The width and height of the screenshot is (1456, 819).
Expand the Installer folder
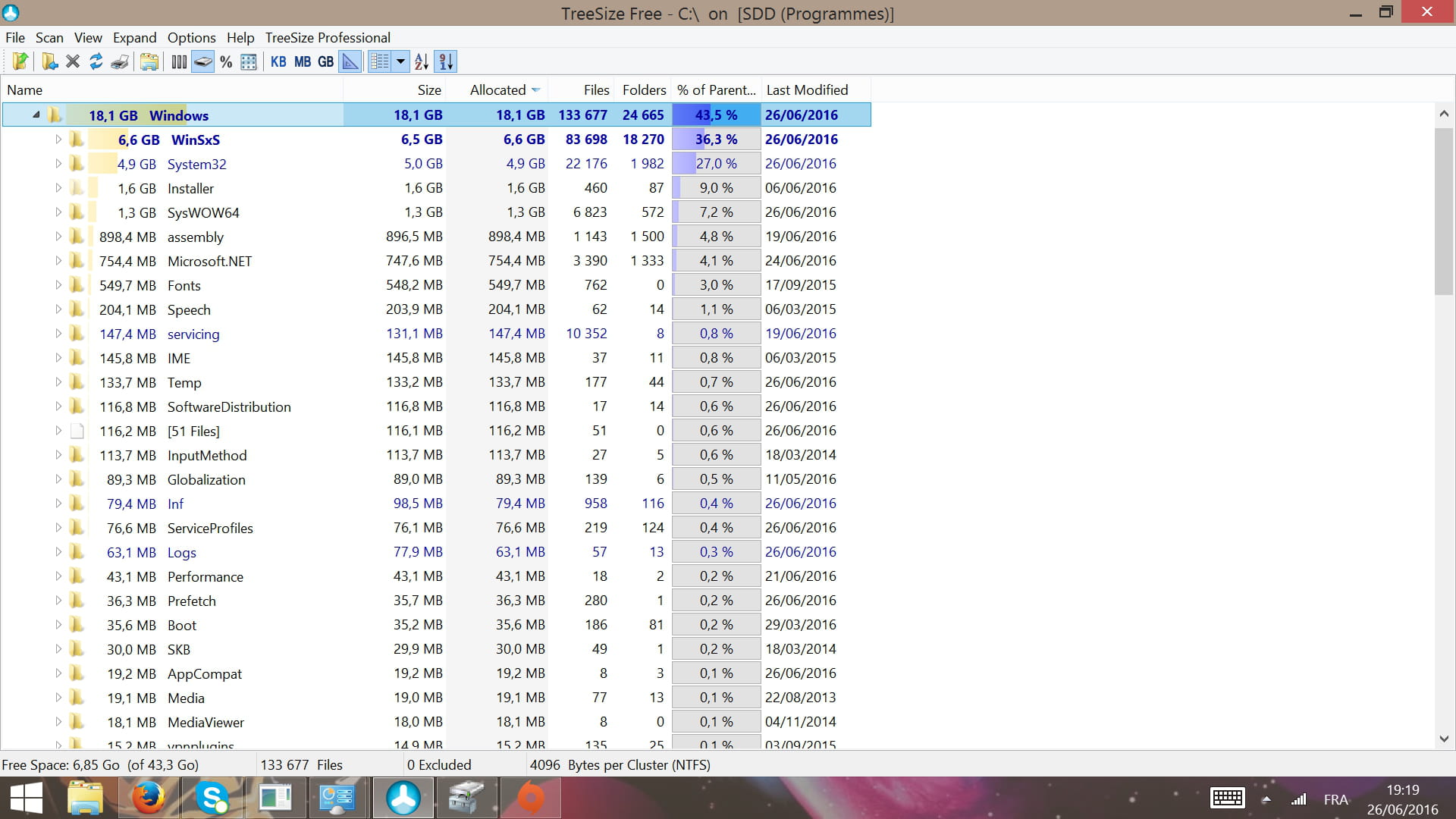[58, 188]
